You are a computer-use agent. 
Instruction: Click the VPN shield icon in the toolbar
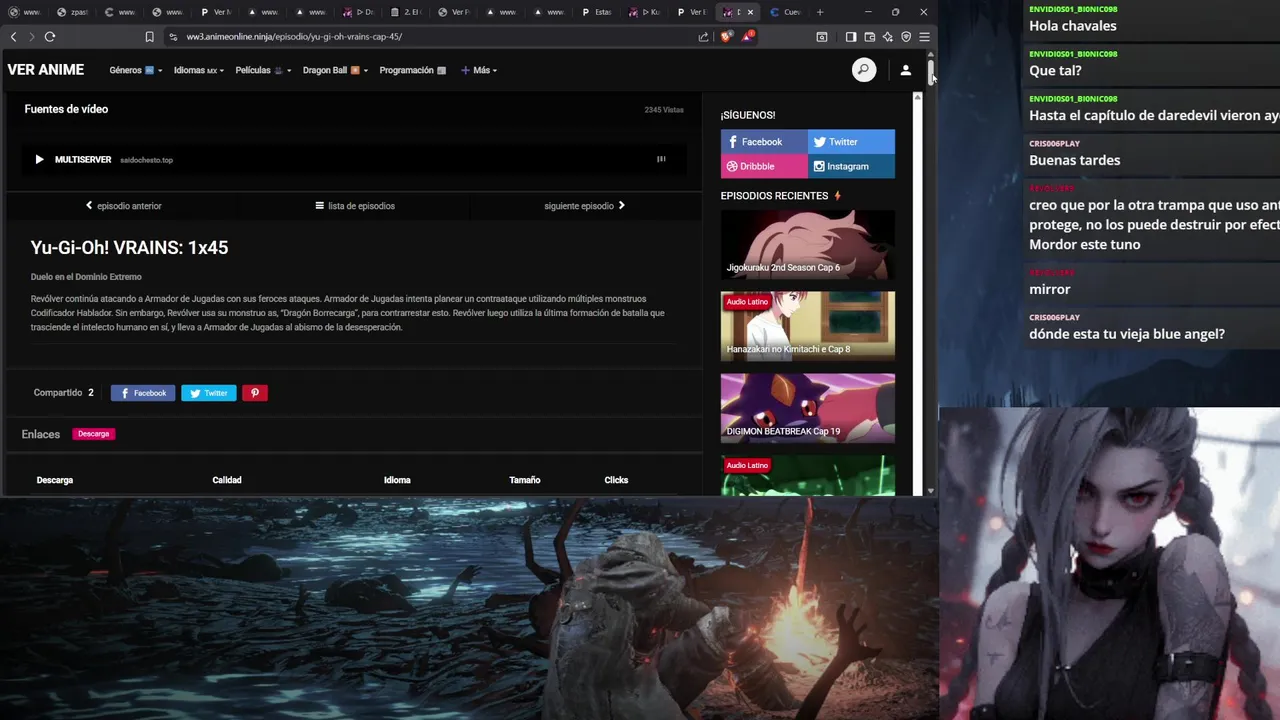(906, 37)
